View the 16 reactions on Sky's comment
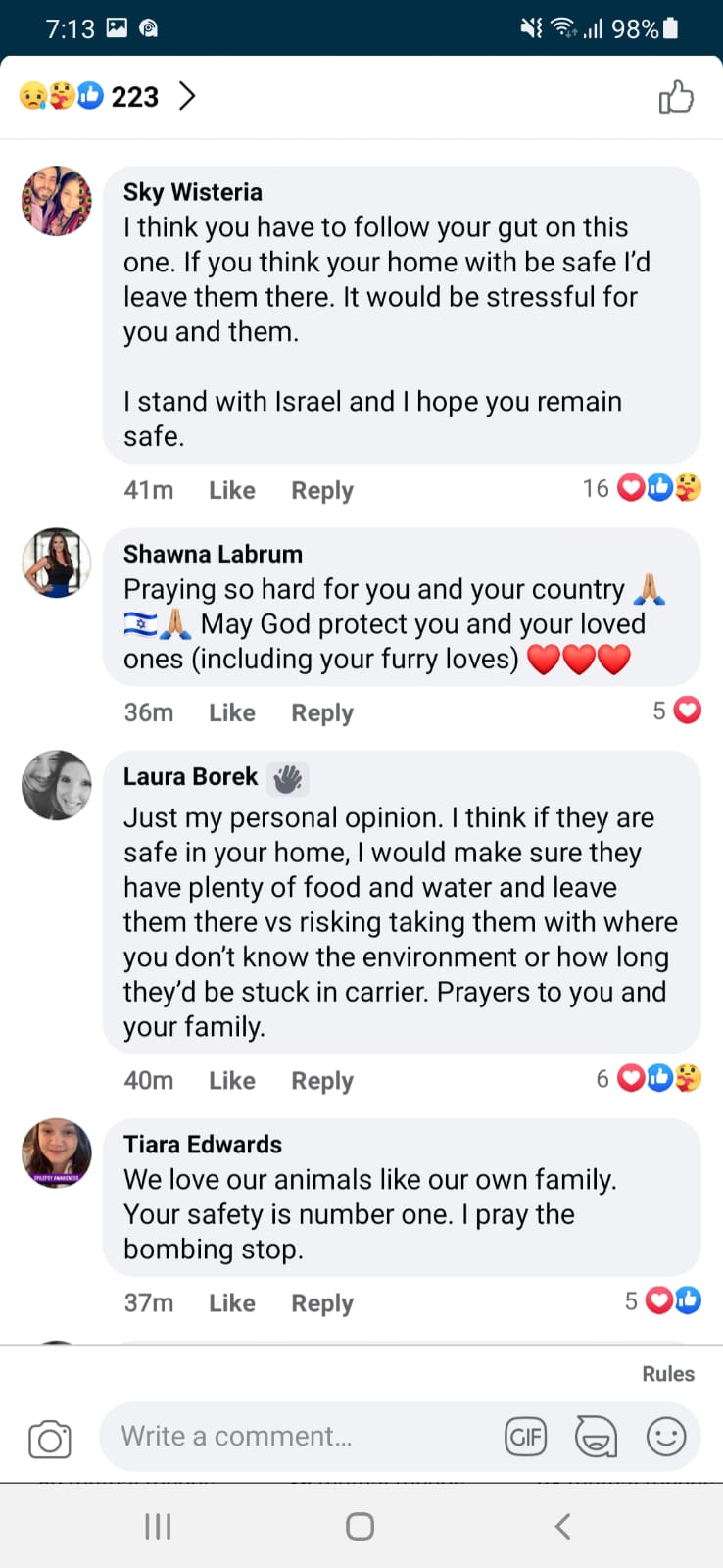 coord(642,488)
